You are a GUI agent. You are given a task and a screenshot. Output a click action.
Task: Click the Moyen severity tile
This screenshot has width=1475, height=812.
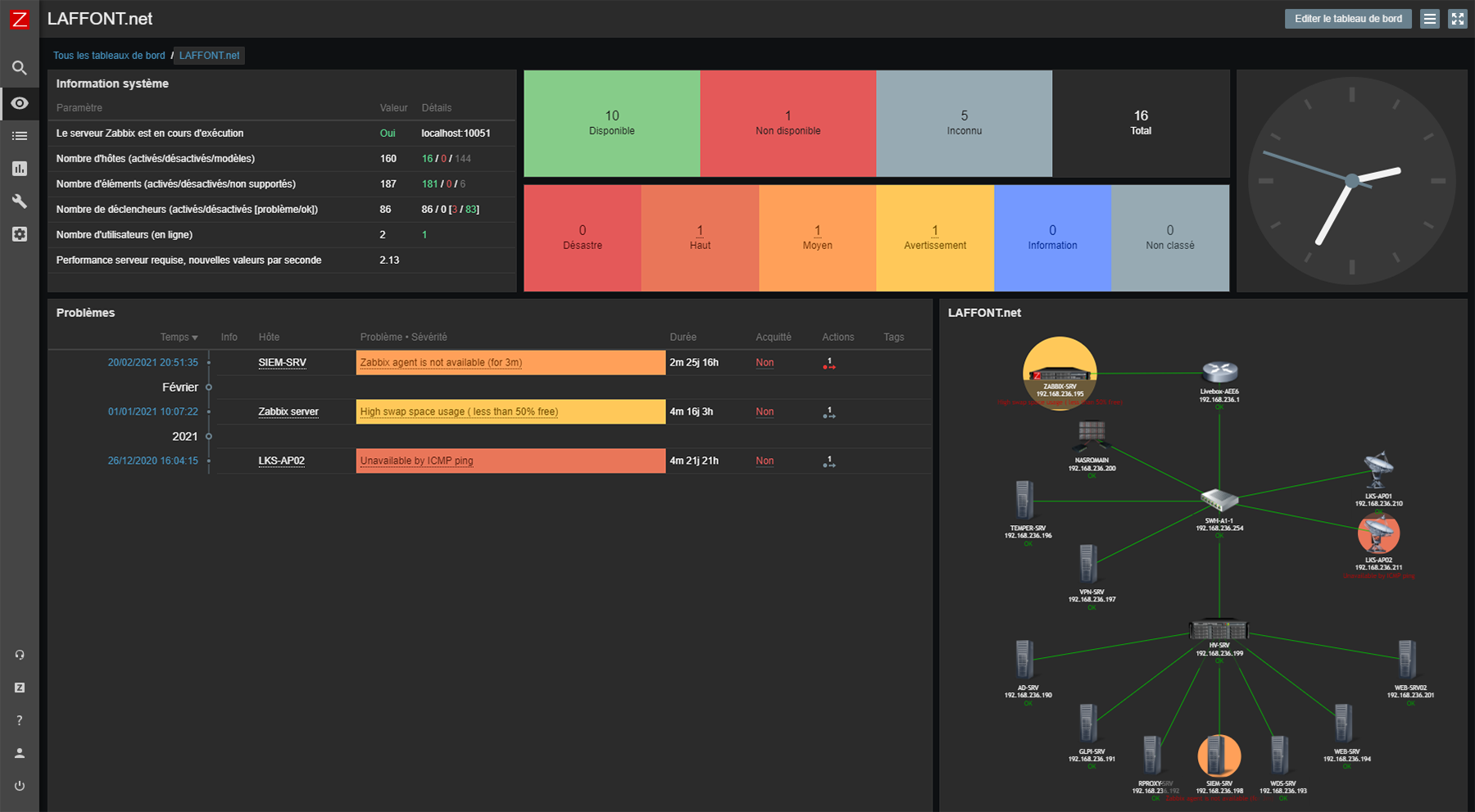point(818,238)
